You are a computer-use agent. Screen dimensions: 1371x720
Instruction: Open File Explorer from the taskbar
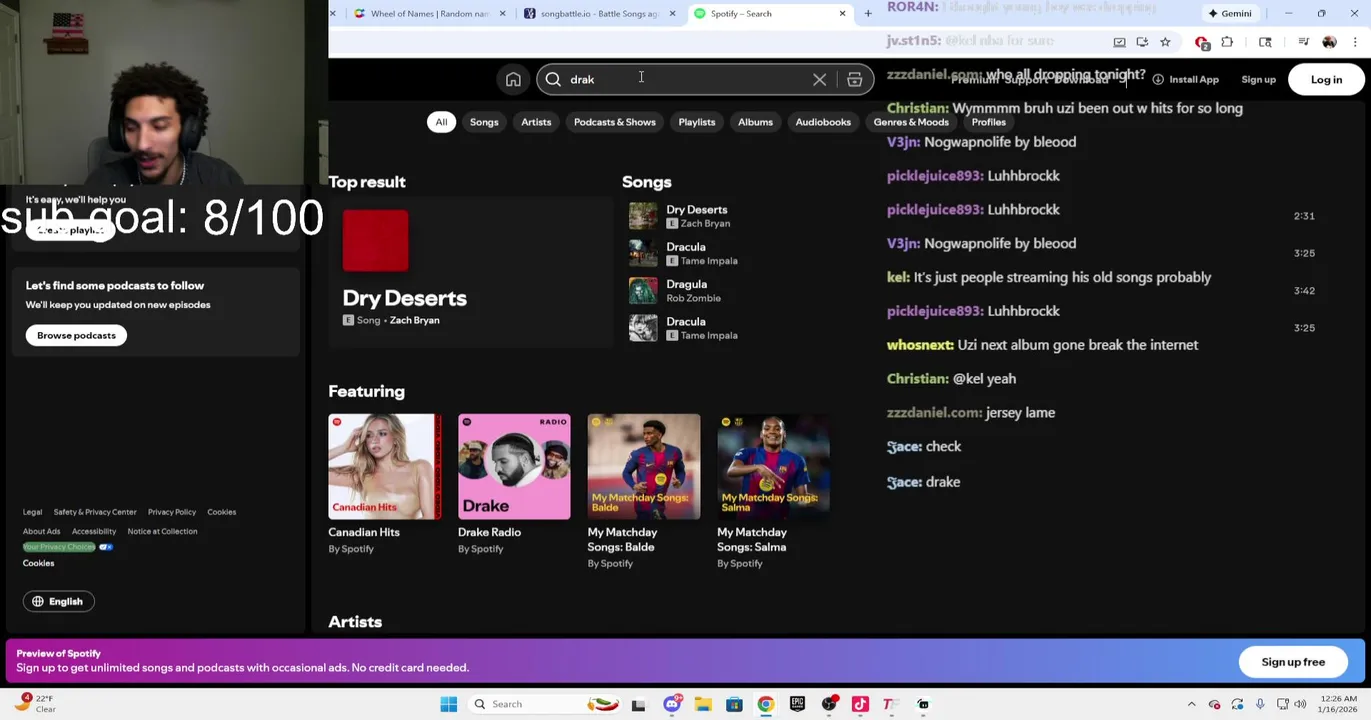point(703,704)
